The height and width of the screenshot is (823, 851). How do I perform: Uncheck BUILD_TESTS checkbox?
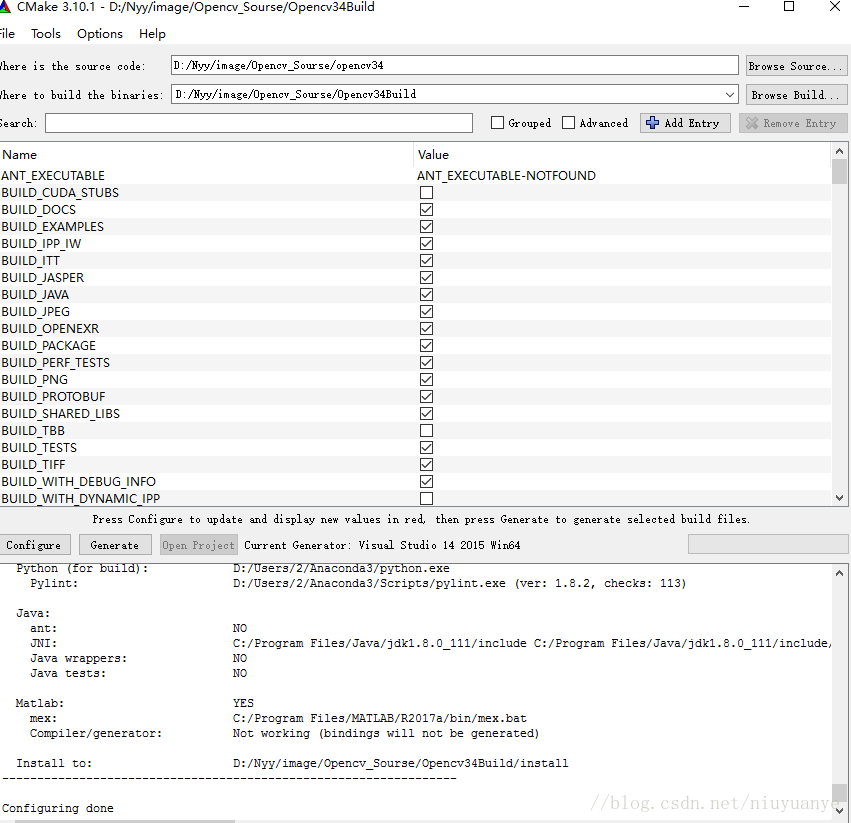[x=427, y=448]
